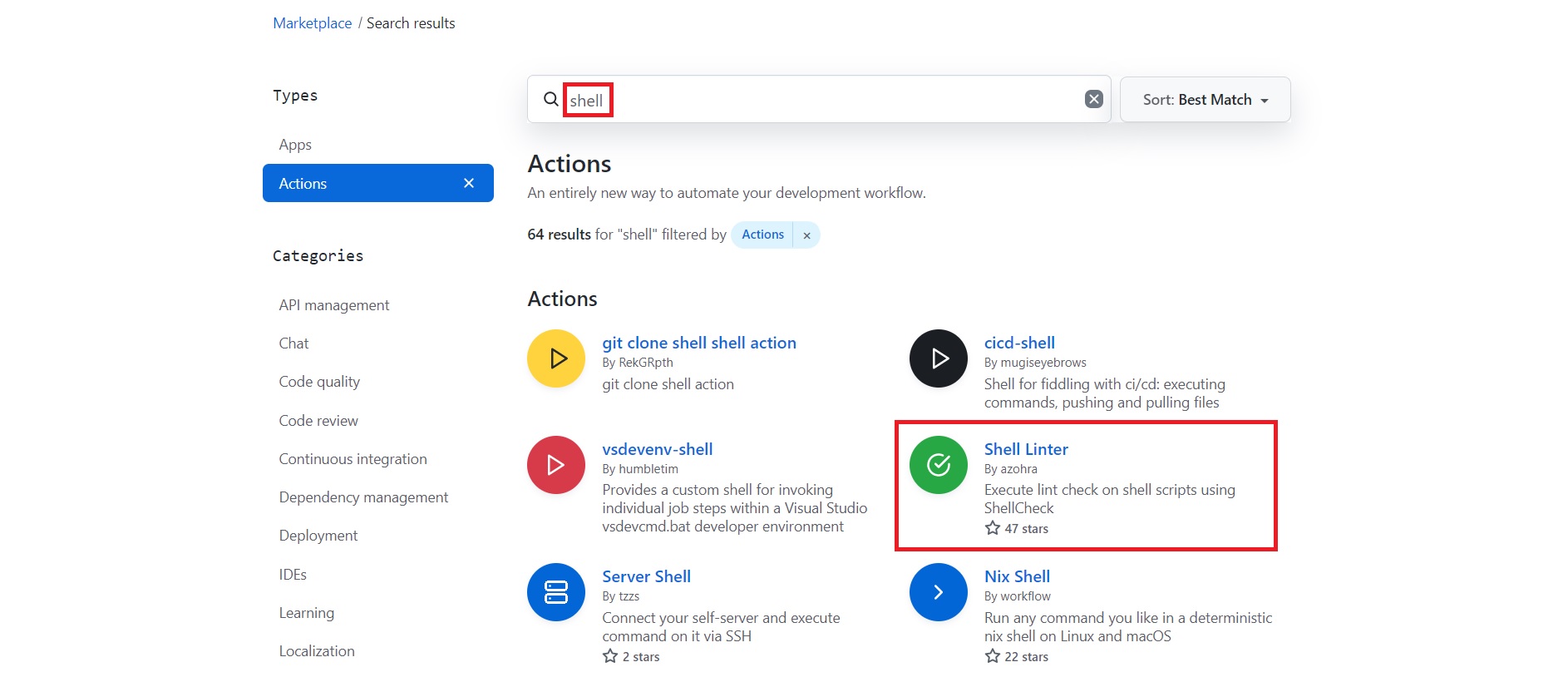Clear the search box with X icon
Viewport: 1568px width, 677px height.
[x=1094, y=99]
